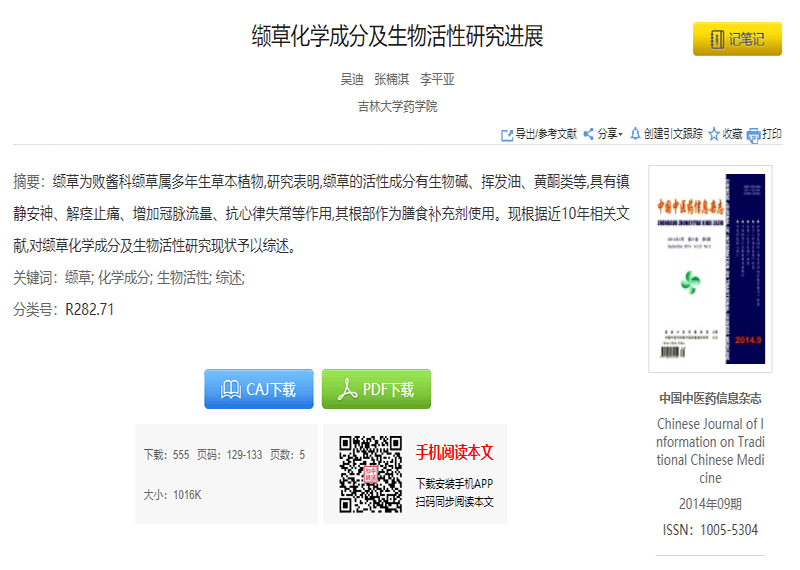Open author 张楠淇 page

[x=391, y=80]
